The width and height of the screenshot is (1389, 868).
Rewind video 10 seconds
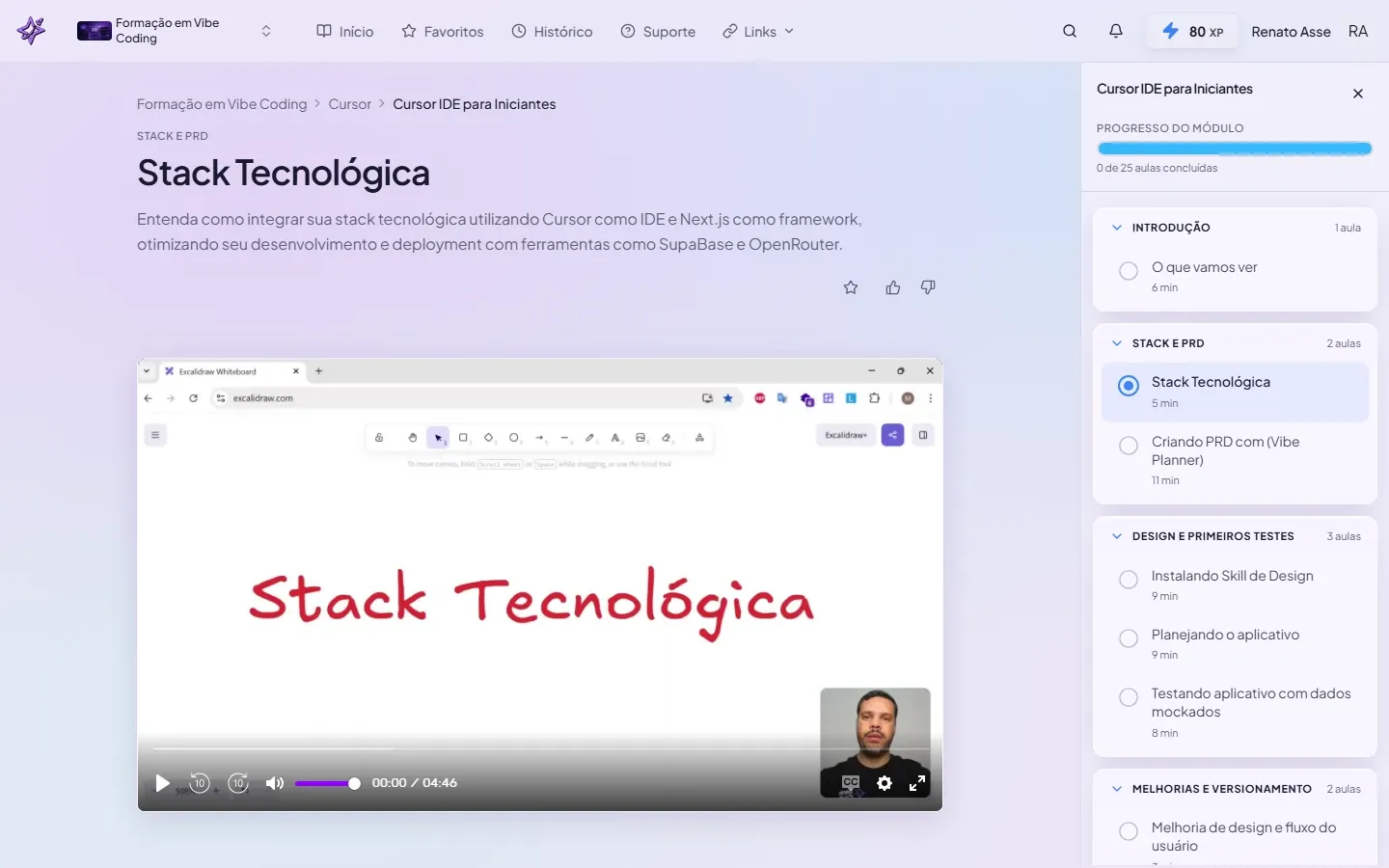tap(200, 783)
